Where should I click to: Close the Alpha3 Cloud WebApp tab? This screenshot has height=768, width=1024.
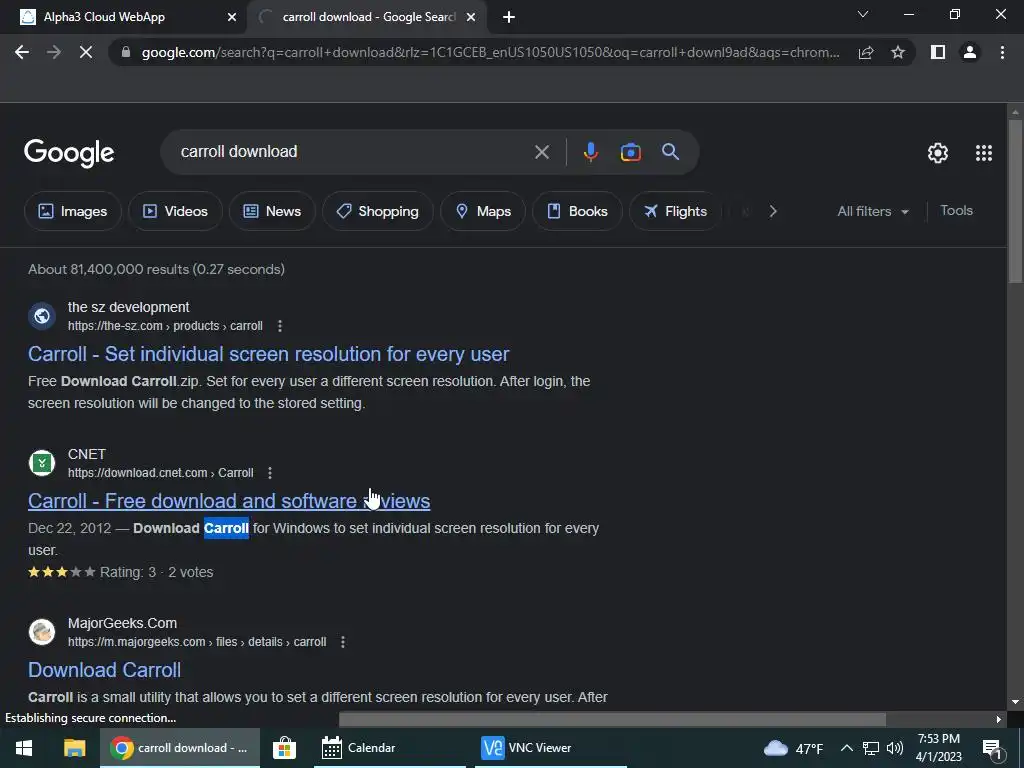(x=232, y=17)
